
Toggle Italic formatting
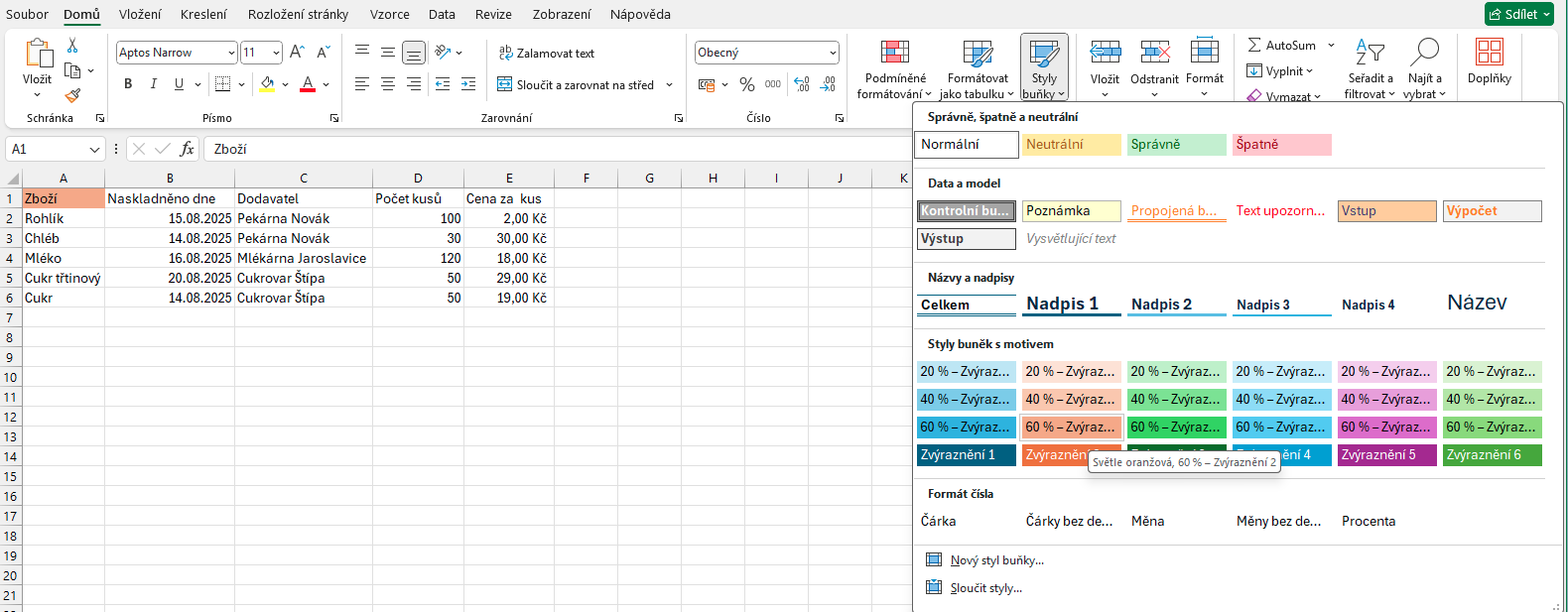[x=153, y=84]
